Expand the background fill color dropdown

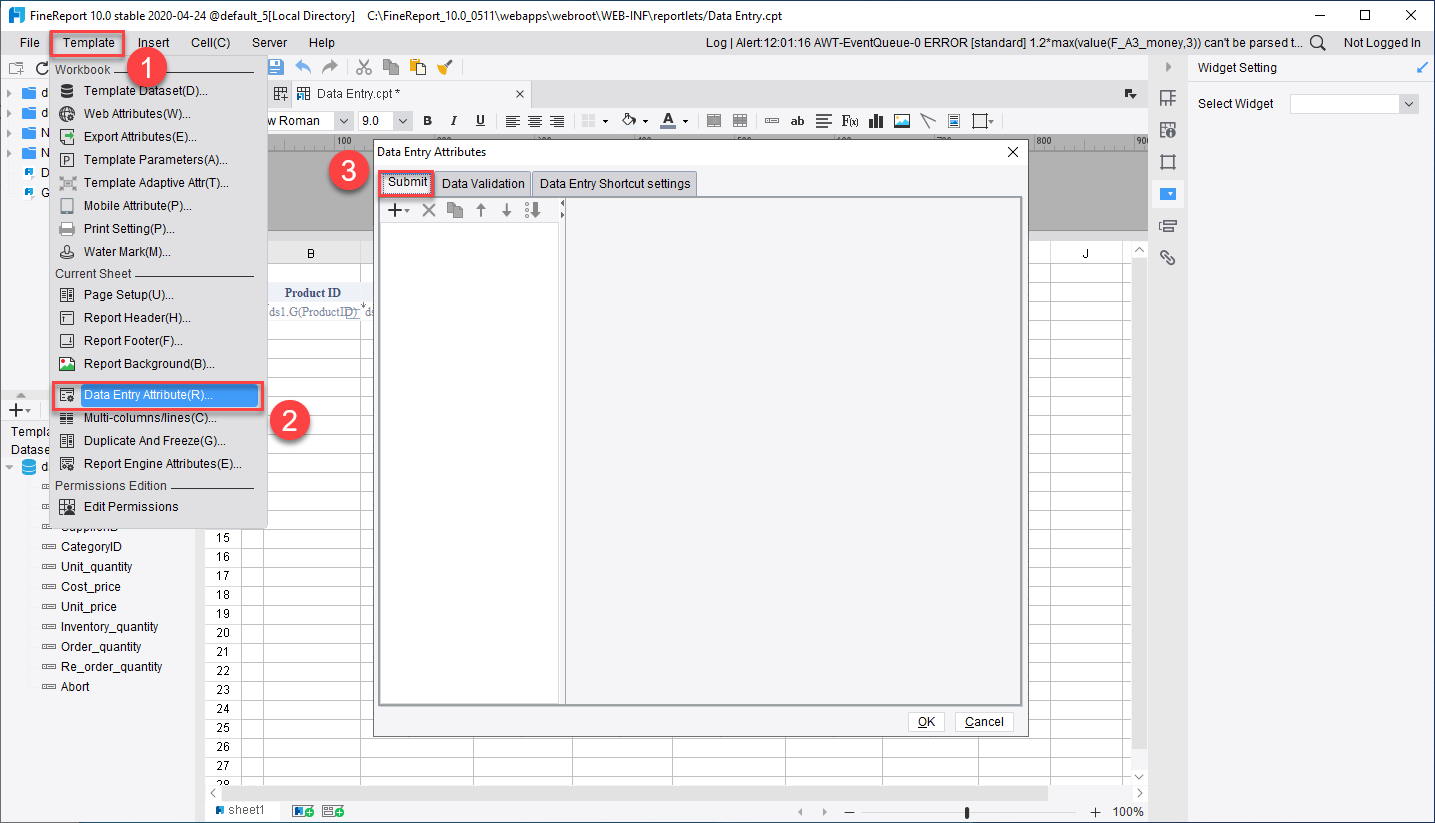pos(644,120)
